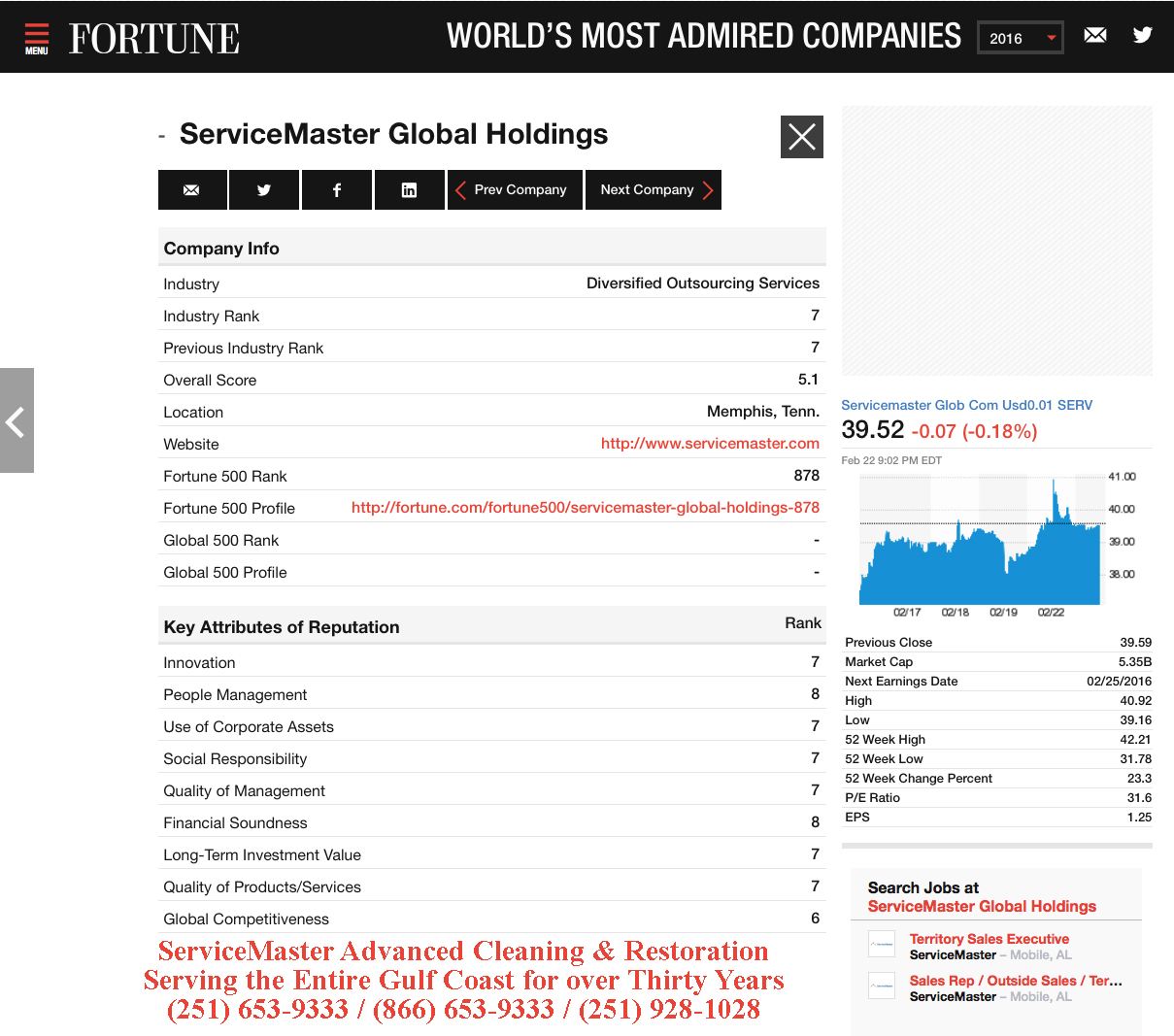Click the 'Financial Soundness' row label

(236, 823)
